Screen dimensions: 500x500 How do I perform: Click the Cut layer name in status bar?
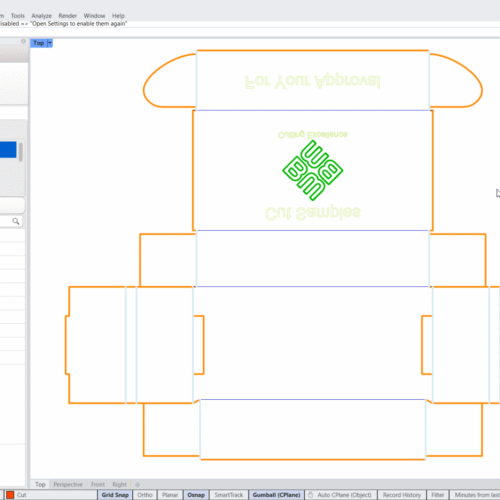coord(22,495)
